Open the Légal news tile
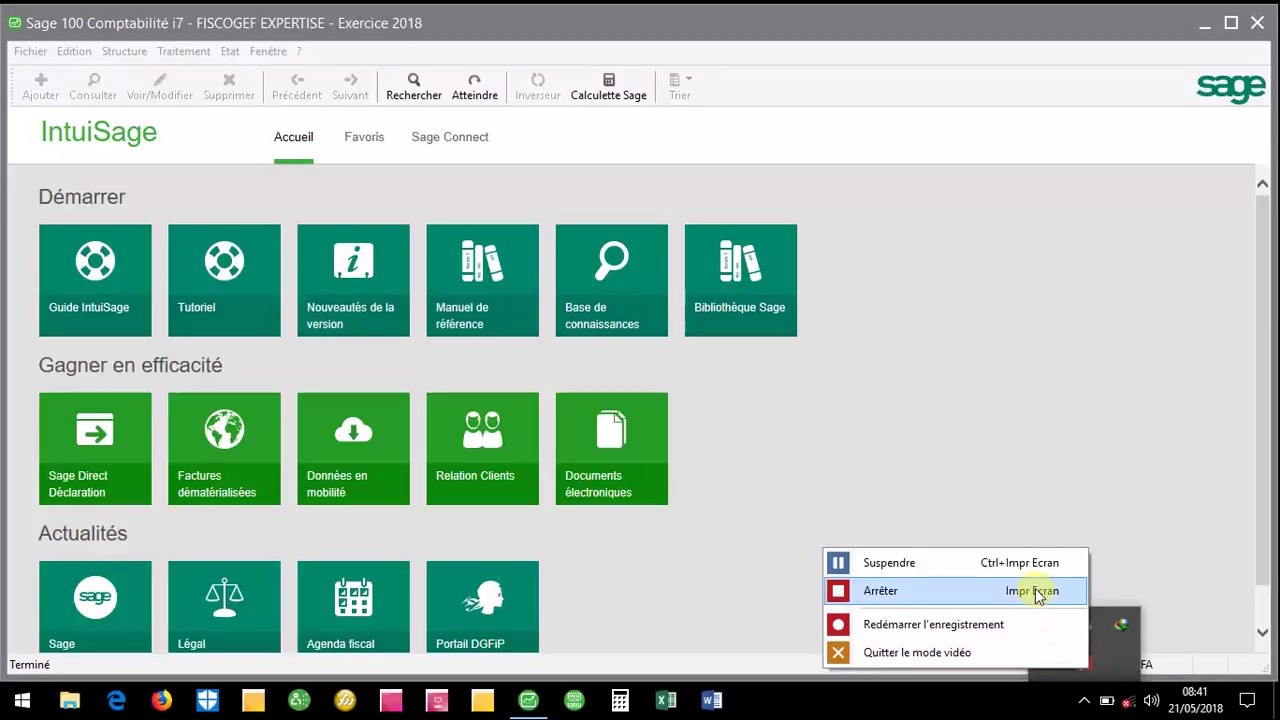The width and height of the screenshot is (1280, 720). [224, 606]
